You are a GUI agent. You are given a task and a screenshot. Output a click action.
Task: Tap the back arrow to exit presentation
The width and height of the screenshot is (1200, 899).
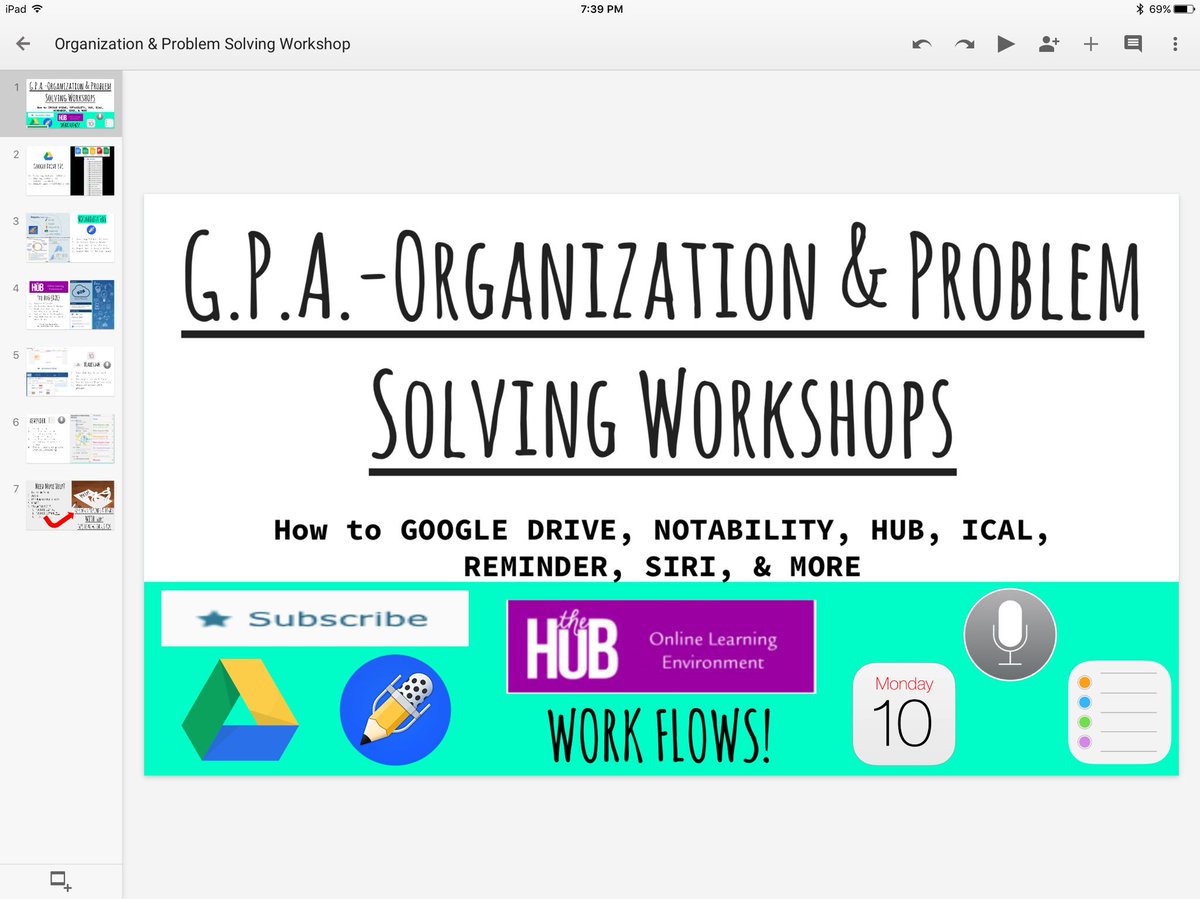23,44
